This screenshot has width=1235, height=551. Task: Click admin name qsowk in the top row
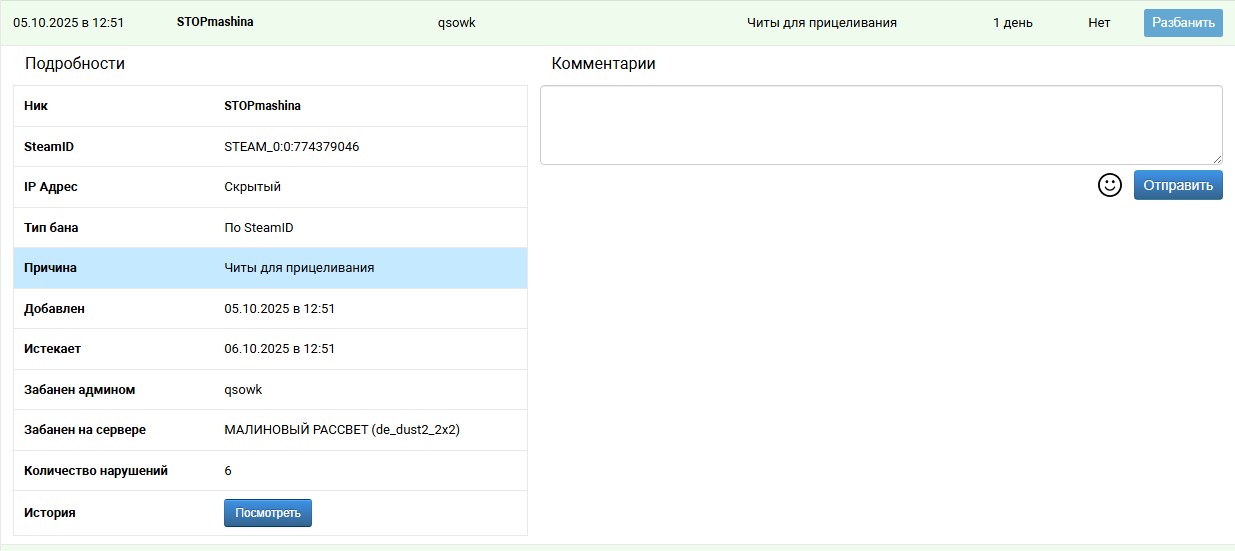(x=456, y=23)
